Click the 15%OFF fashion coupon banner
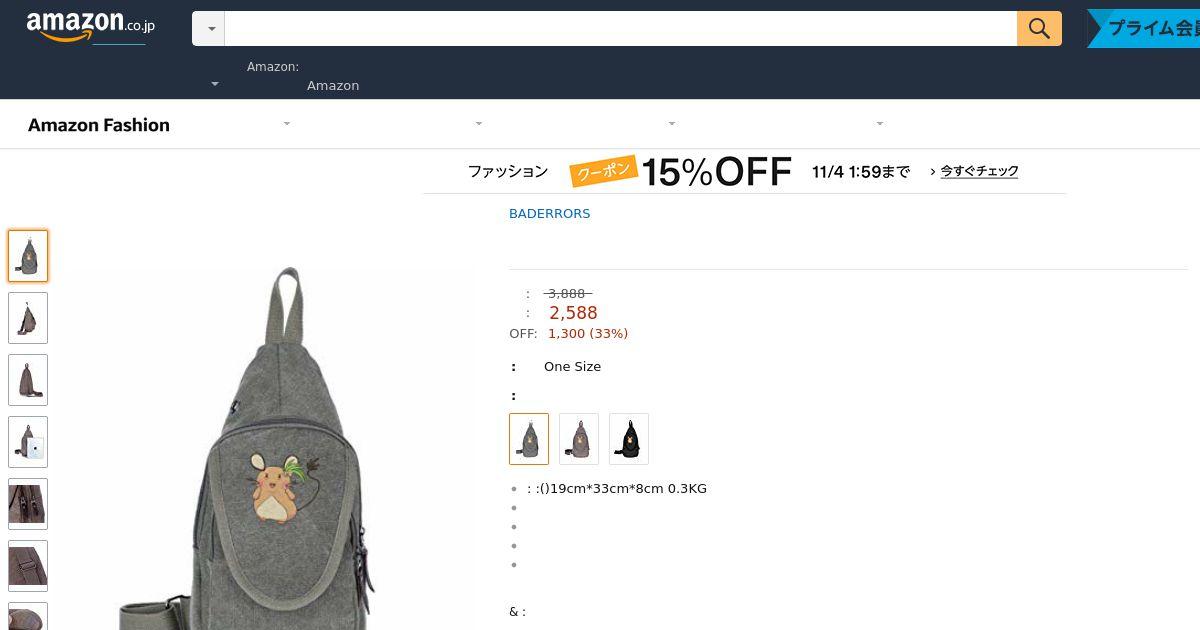The height and width of the screenshot is (630, 1200). click(x=744, y=171)
